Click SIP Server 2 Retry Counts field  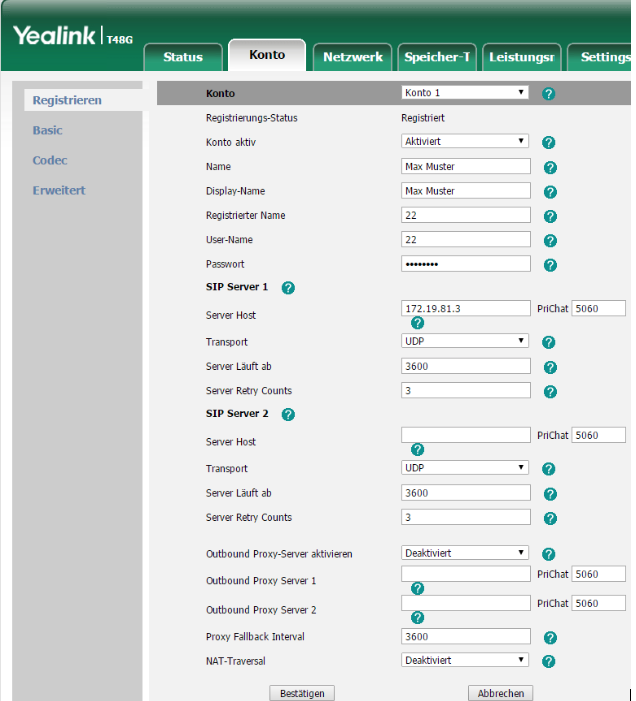click(x=466, y=517)
